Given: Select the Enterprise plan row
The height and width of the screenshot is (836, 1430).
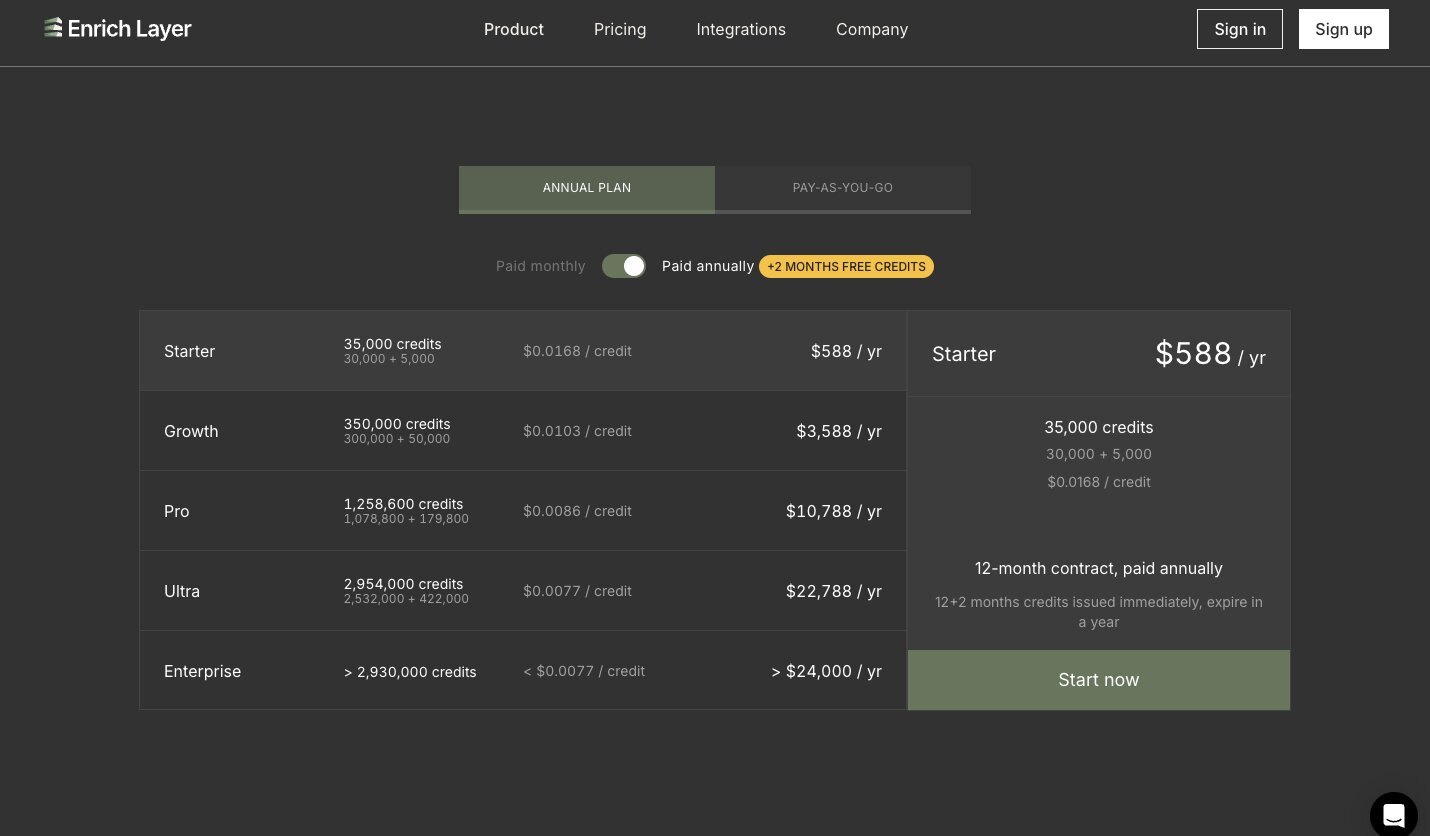Looking at the screenshot, I should [523, 671].
